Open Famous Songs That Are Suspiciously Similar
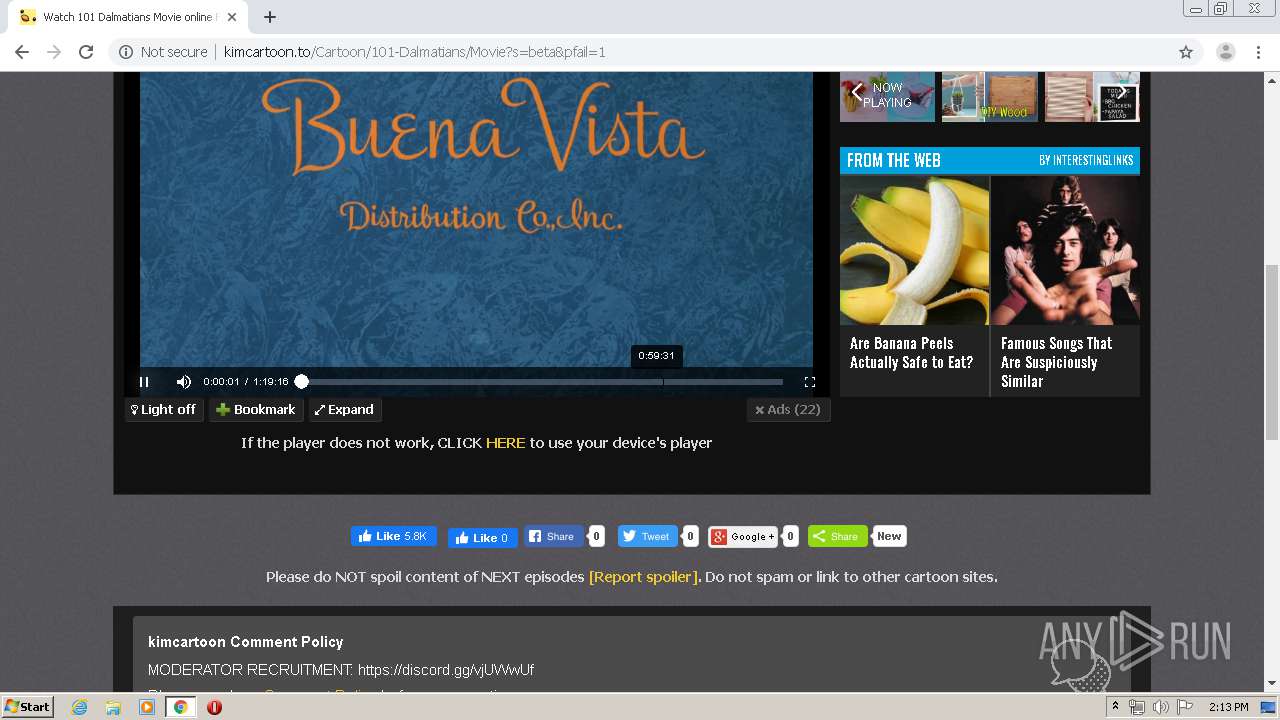This screenshot has height=720, width=1280. point(1057,362)
